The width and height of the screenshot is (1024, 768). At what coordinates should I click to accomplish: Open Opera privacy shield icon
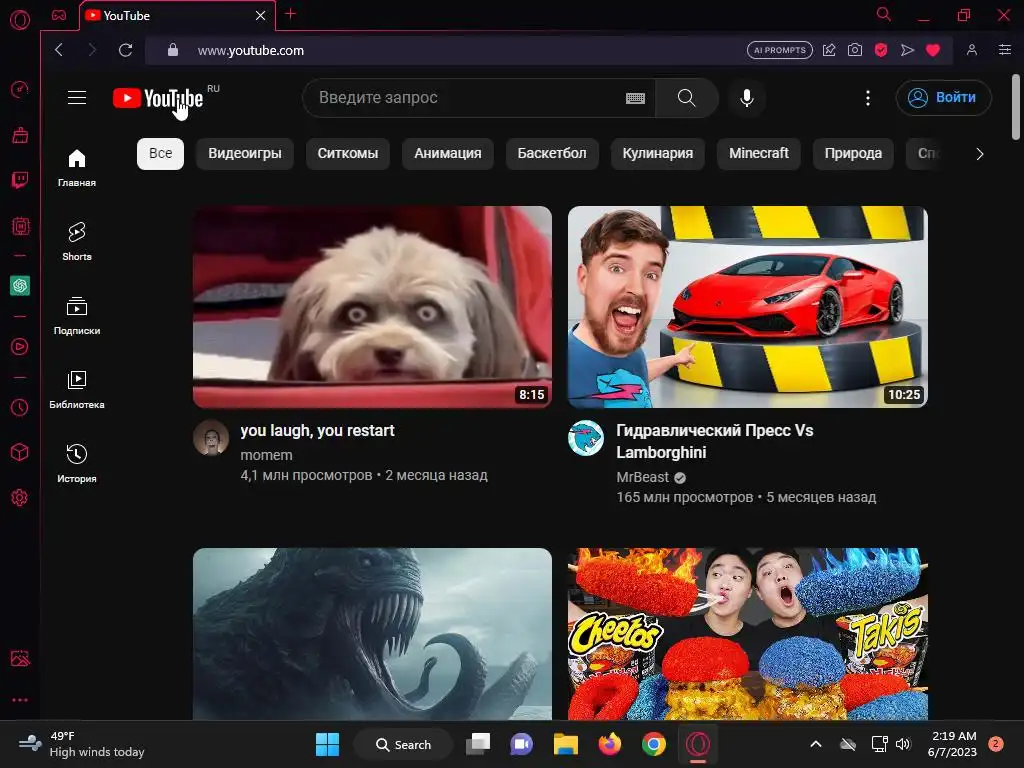(x=881, y=50)
